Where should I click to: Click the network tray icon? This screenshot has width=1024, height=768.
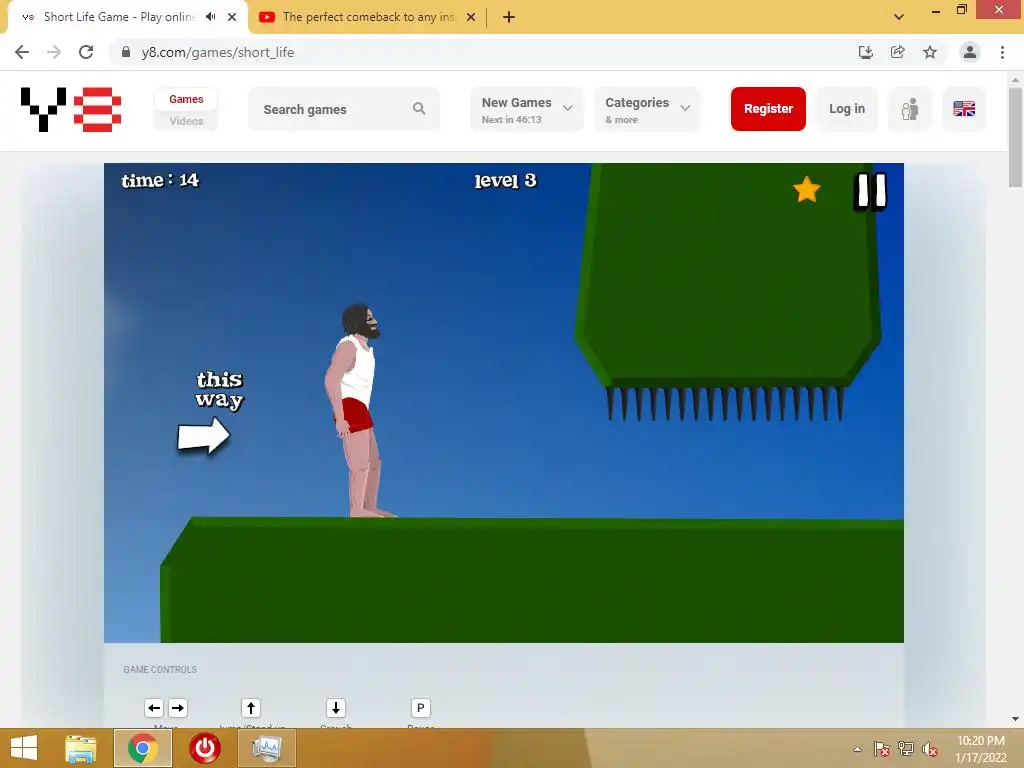906,749
